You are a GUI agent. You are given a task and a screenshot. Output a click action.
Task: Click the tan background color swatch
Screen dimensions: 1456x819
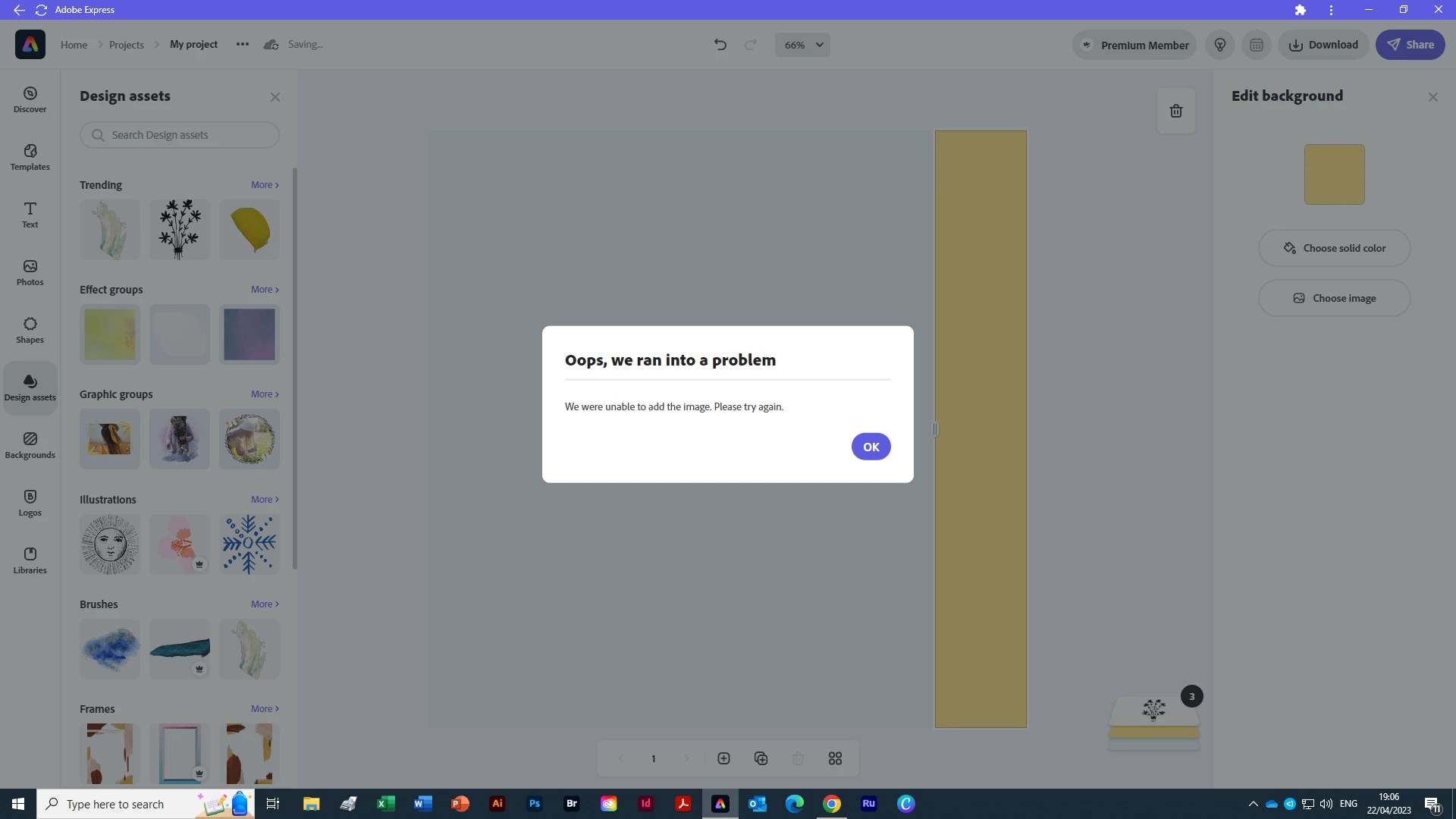[x=1334, y=174]
